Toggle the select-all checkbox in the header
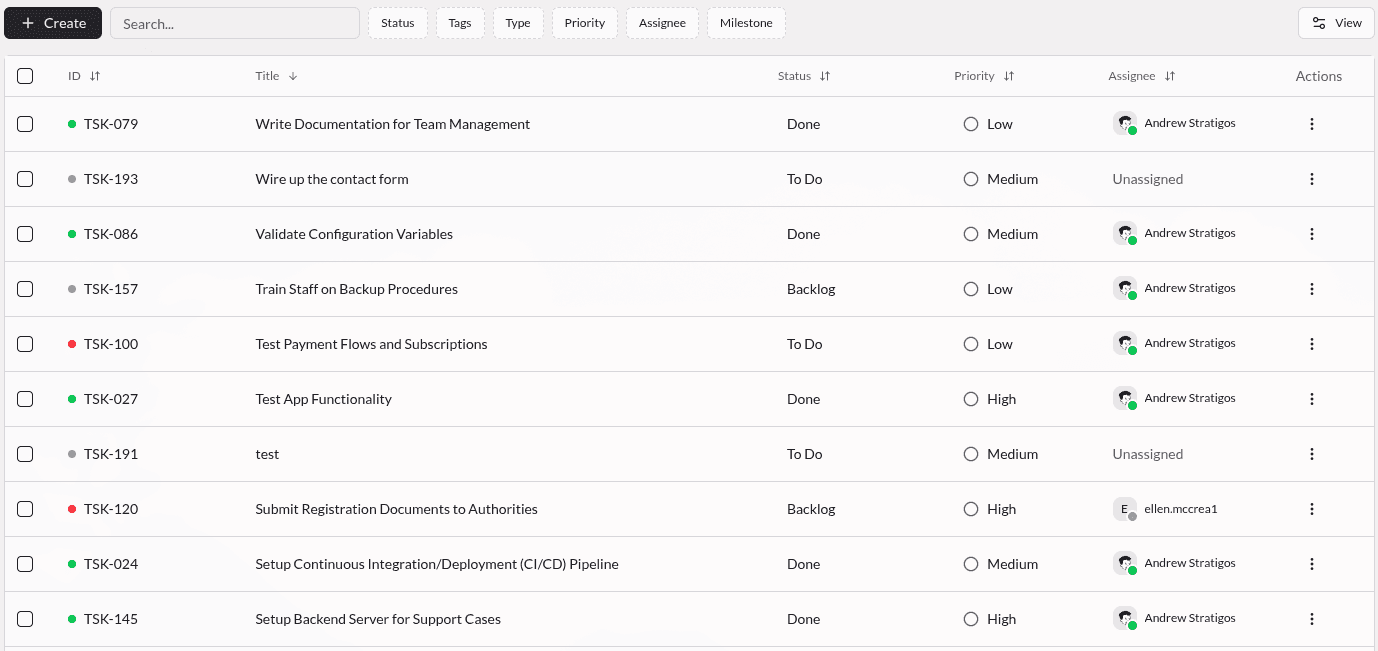Screen dimensions: 1378x651 (x=25, y=75)
